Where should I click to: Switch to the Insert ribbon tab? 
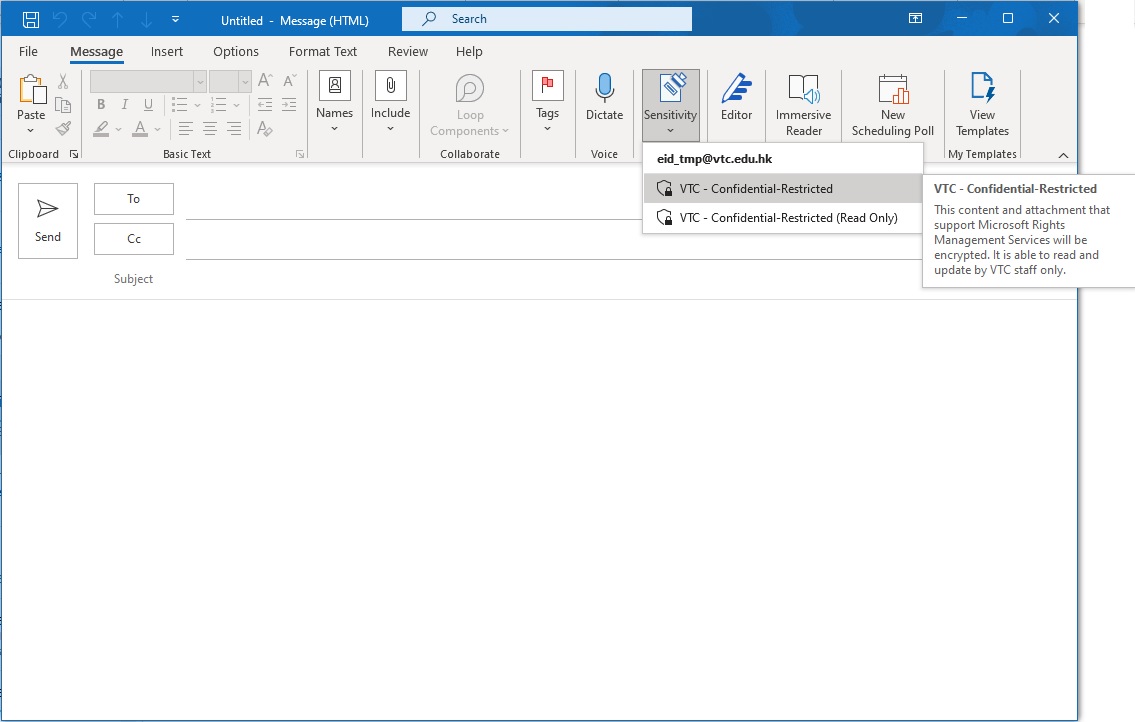[x=166, y=51]
